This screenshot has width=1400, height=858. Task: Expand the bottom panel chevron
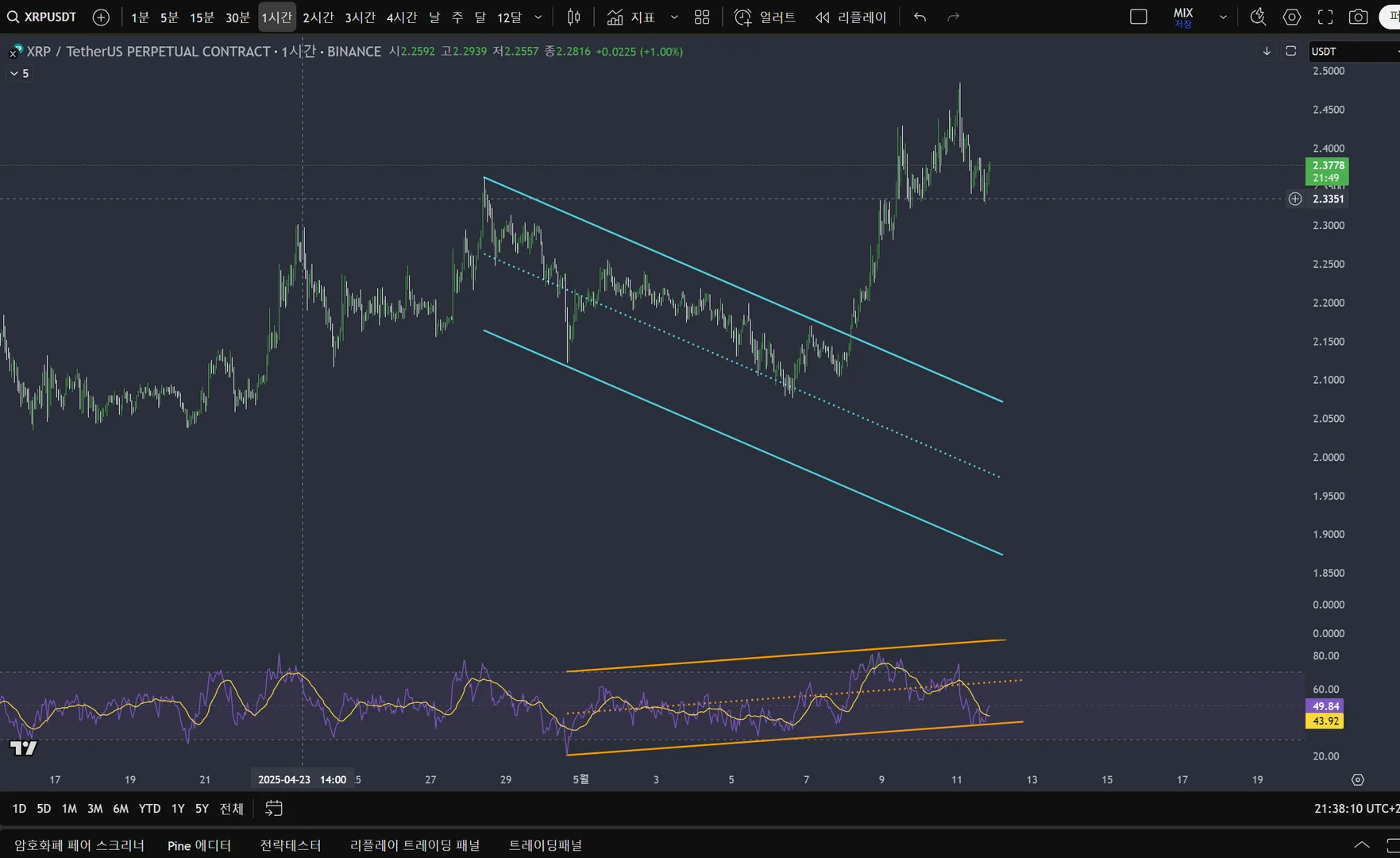point(1361,844)
